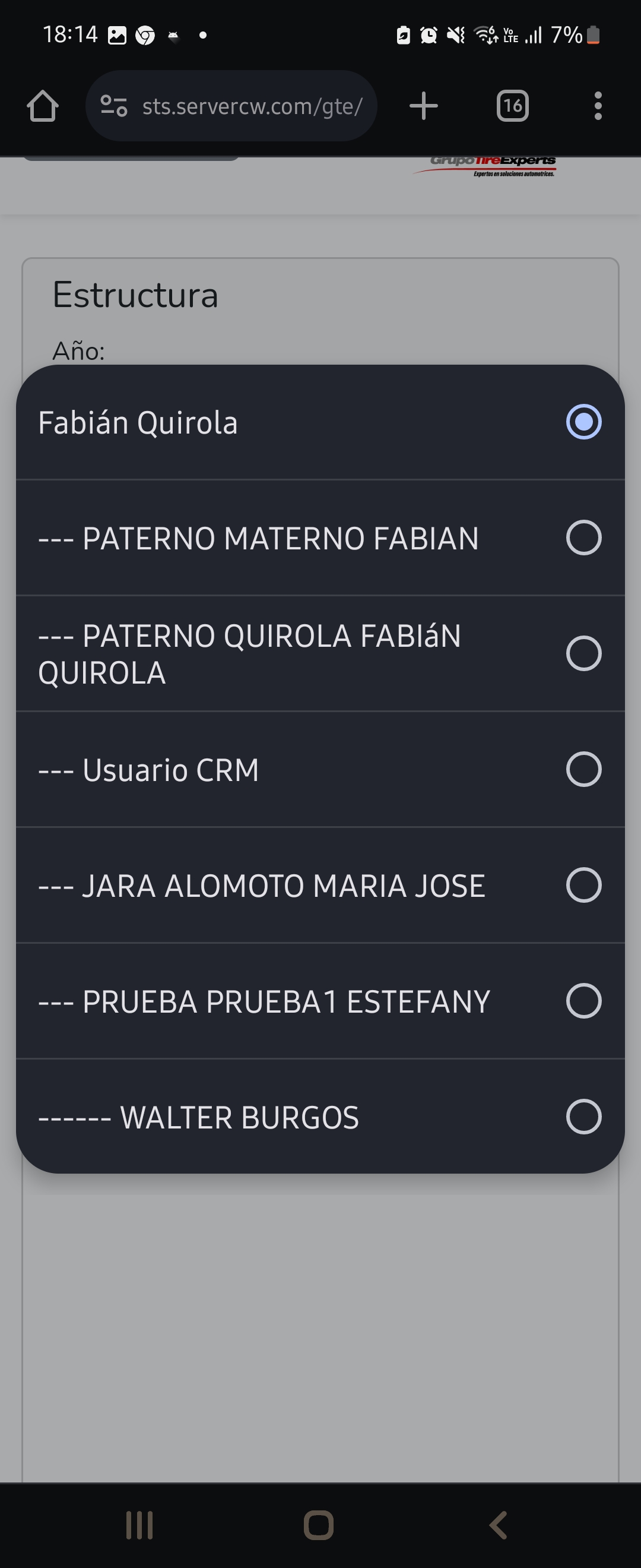Screen dimensions: 641x1568
Task: Select the Fabián Quirola radio button
Action: (x=583, y=422)
